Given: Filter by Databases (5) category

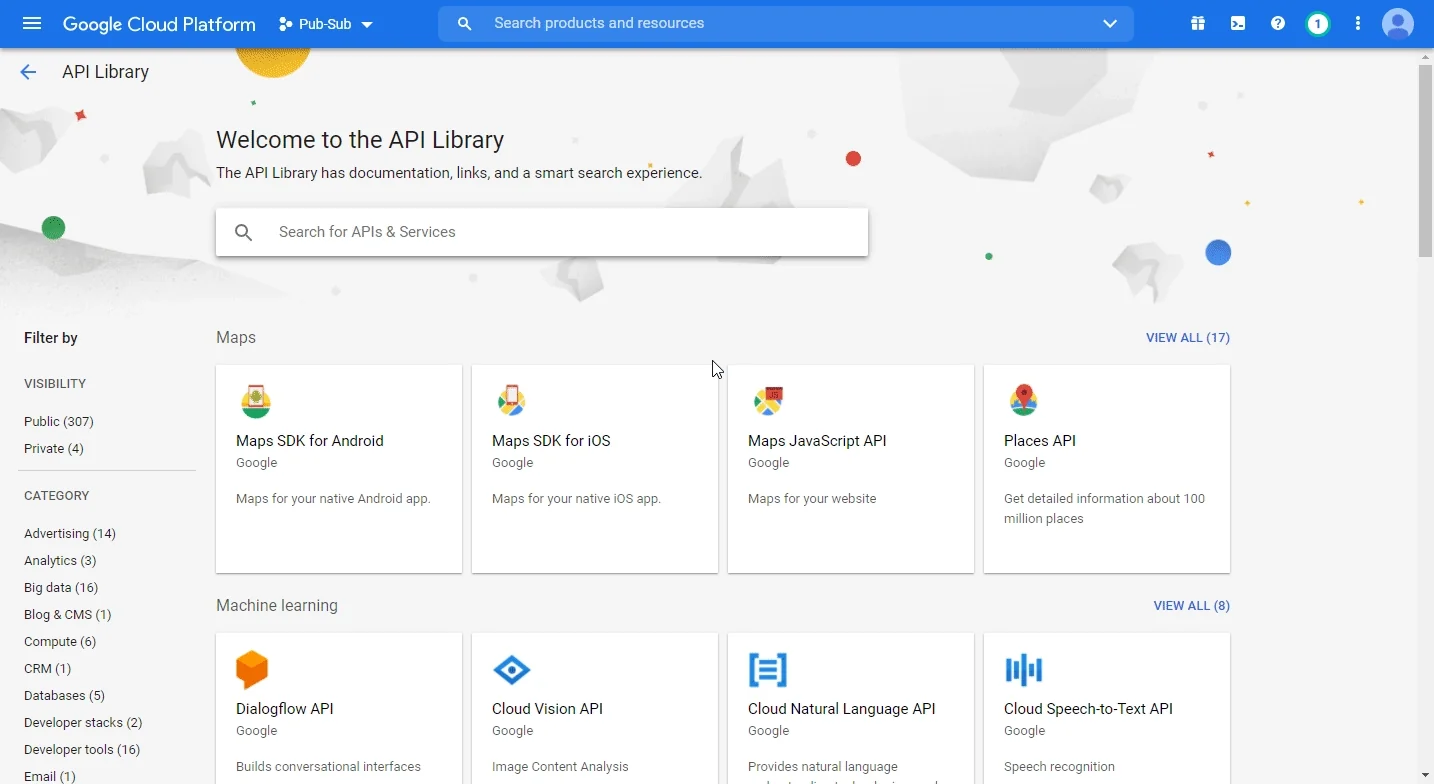Looking at the screenshot, I should pyautogui.click(x=64, y=695).
